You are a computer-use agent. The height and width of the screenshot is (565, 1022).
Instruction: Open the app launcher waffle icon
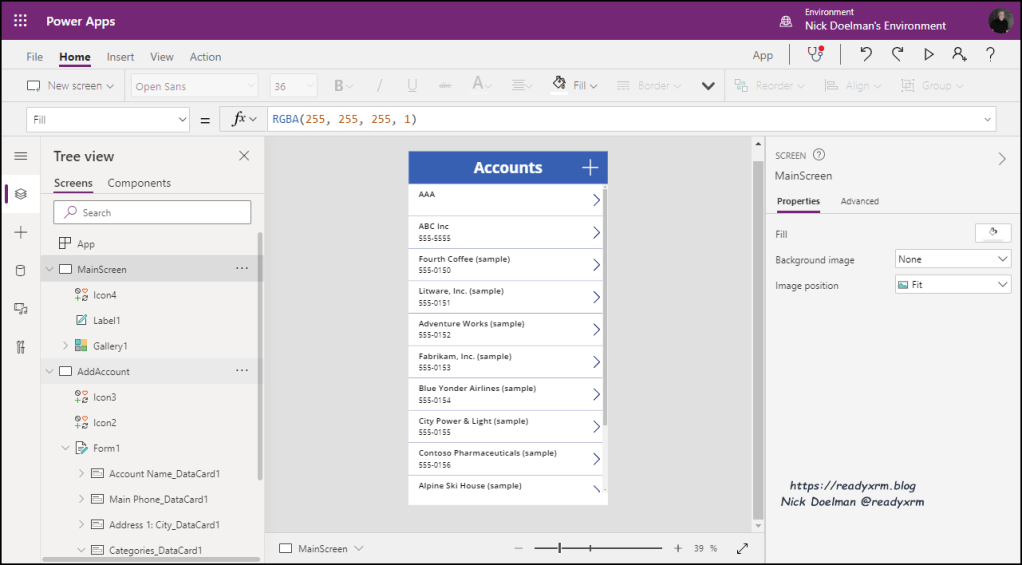pyautogui.click(x=21, y=20)
